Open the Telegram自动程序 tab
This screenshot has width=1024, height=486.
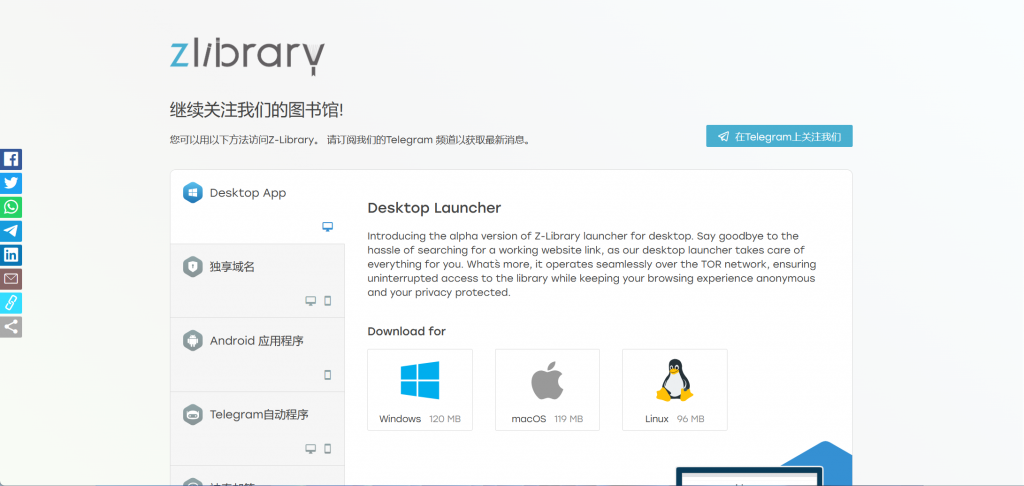tap(257, 429)
